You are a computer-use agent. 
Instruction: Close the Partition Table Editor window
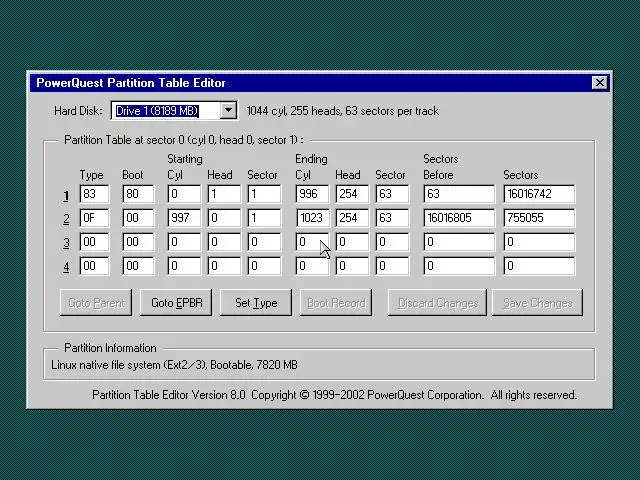pos(600,83)
